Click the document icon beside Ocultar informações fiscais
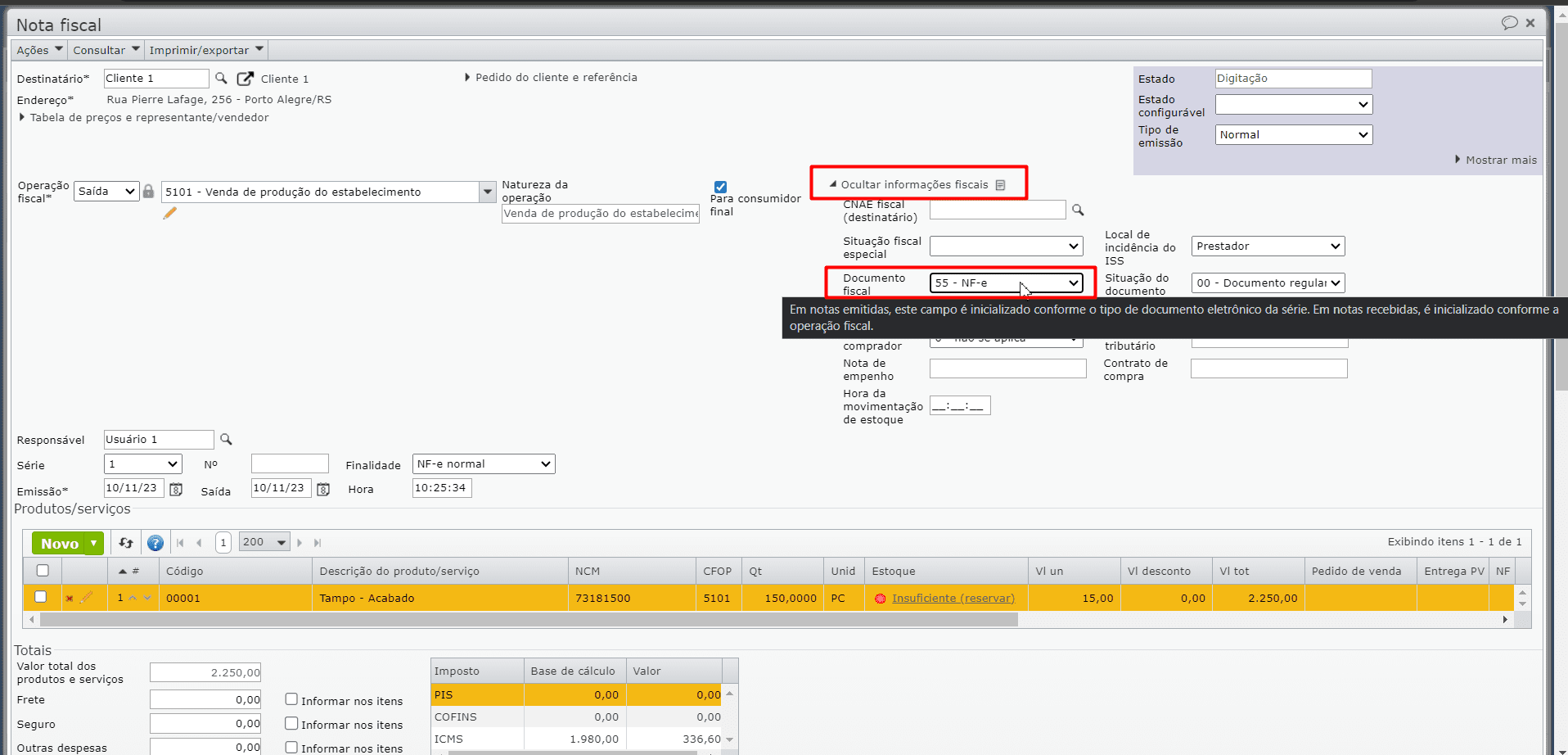This screenshot has width=1568, height=755. coord(1000,185)
